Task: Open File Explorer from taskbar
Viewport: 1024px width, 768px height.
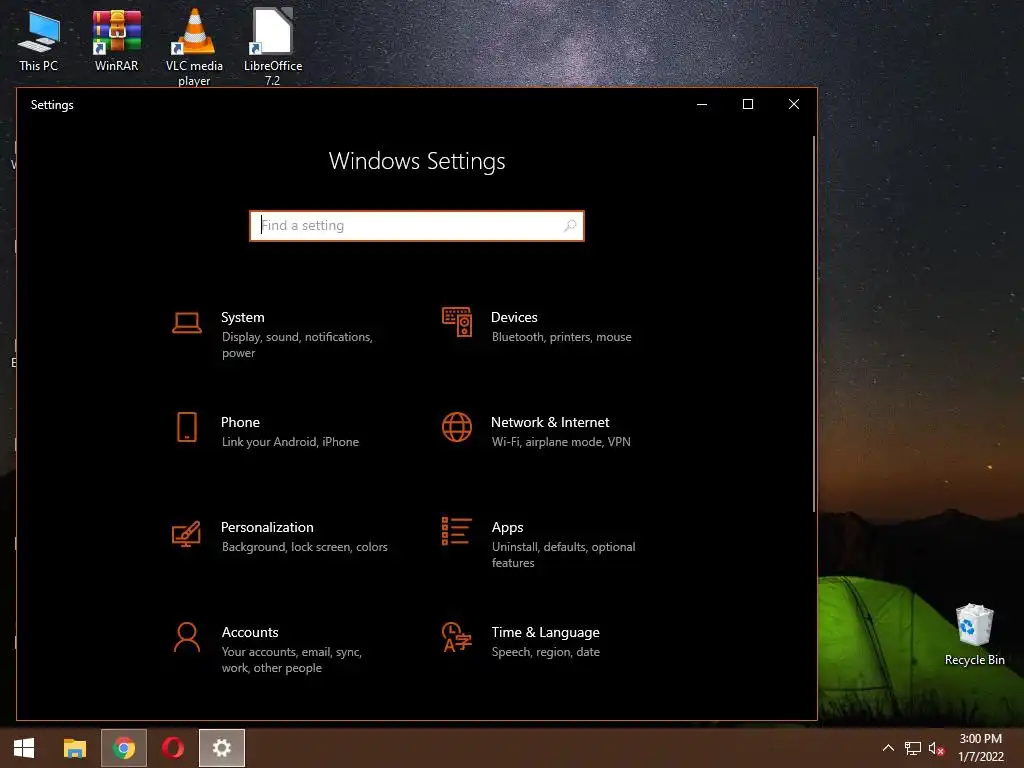Action: point(74,748)
